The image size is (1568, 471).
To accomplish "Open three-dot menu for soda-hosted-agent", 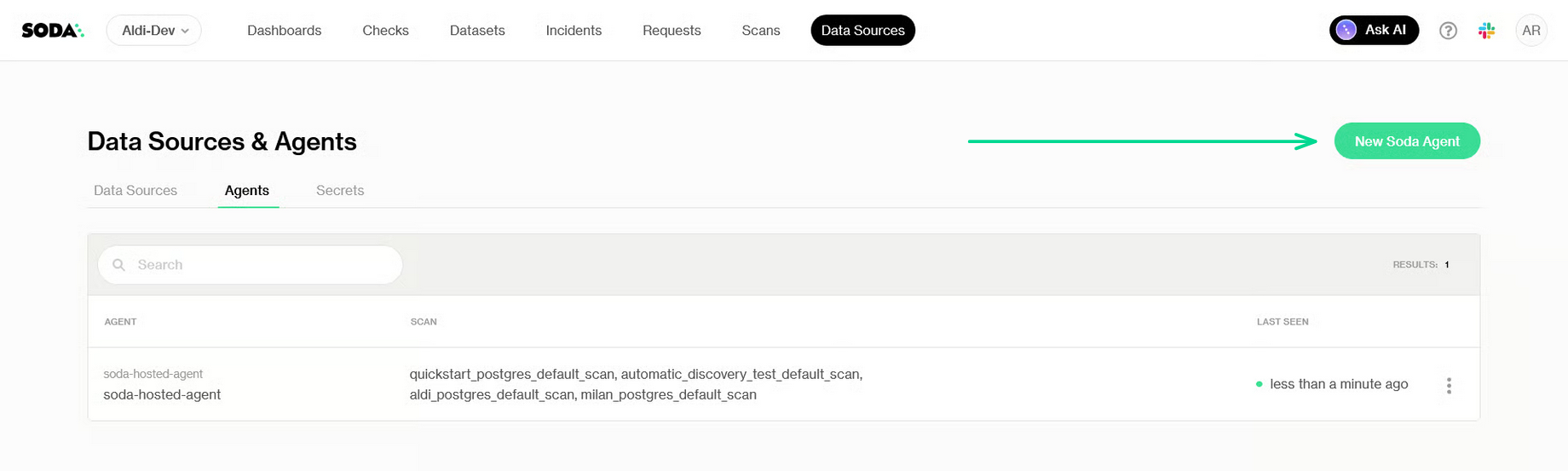I will [x=1449, y=386].
